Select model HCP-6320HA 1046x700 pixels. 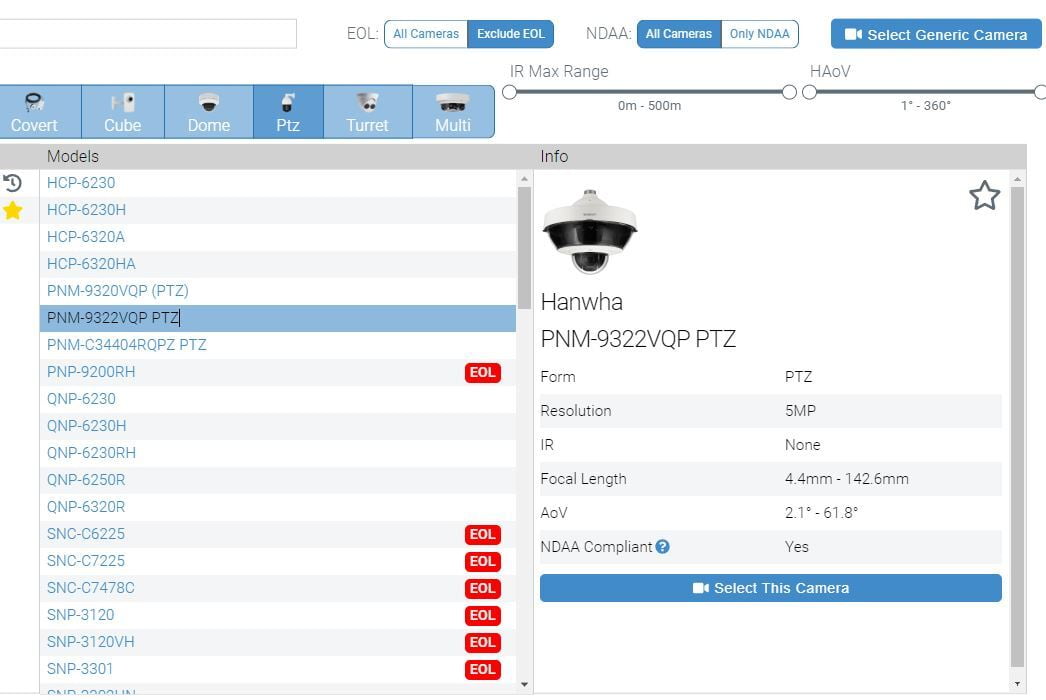278,264
